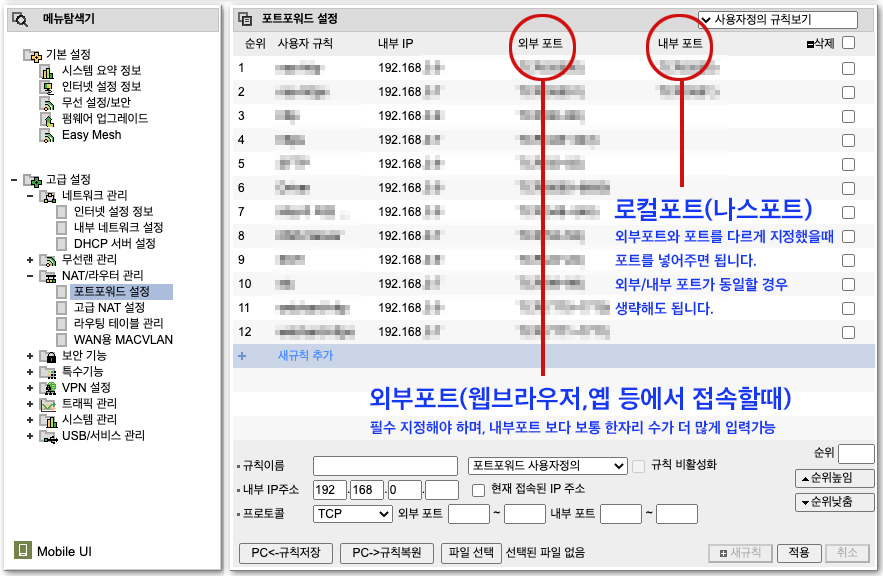Image resolution: width=883 pixels, height=576 pixels.
Task: Click the 네트워크 관리 folder icon
Action: click(x=48, y=196)
